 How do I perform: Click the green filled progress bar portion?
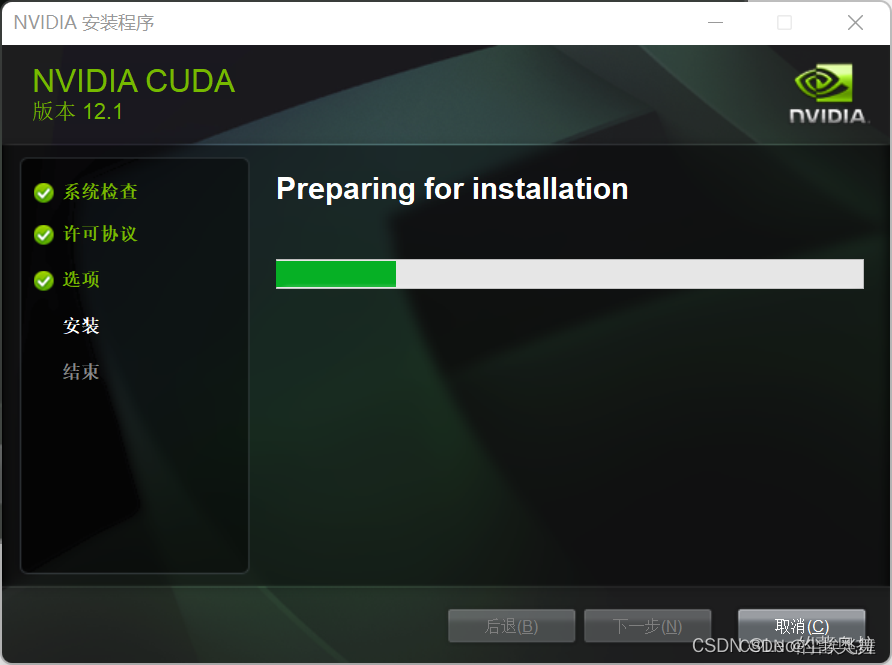pyautogui.click(x=336, y=274)
